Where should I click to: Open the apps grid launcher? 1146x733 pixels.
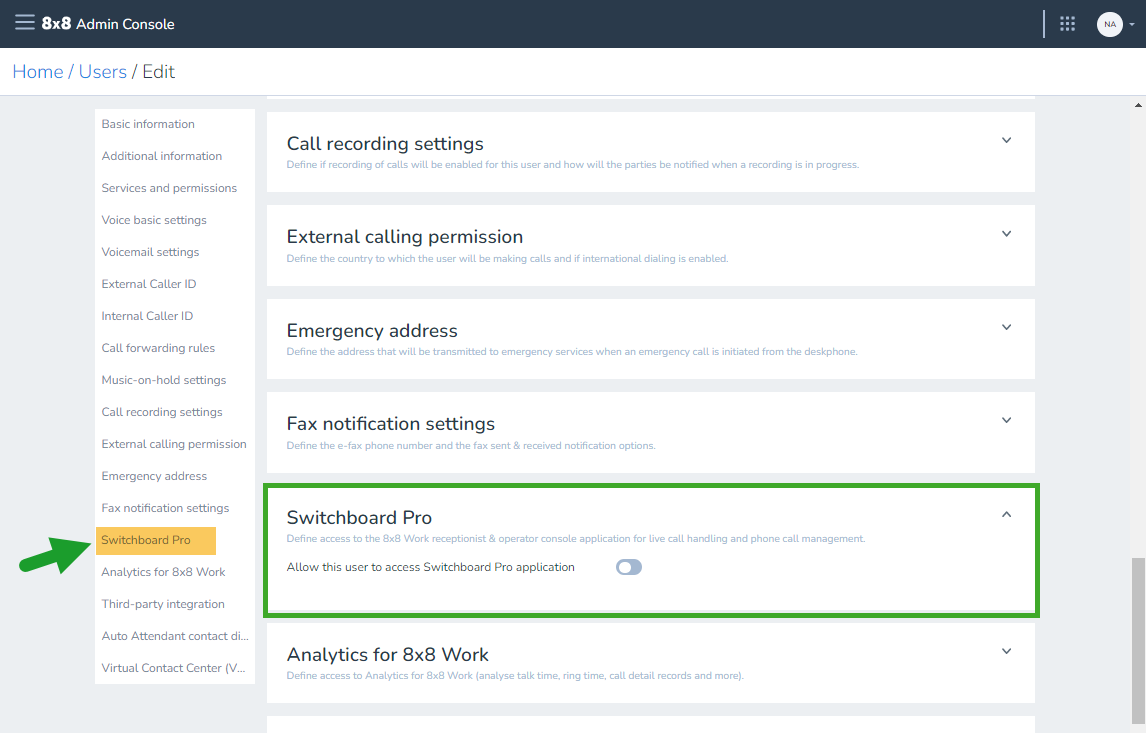[x=1067, y=24]
